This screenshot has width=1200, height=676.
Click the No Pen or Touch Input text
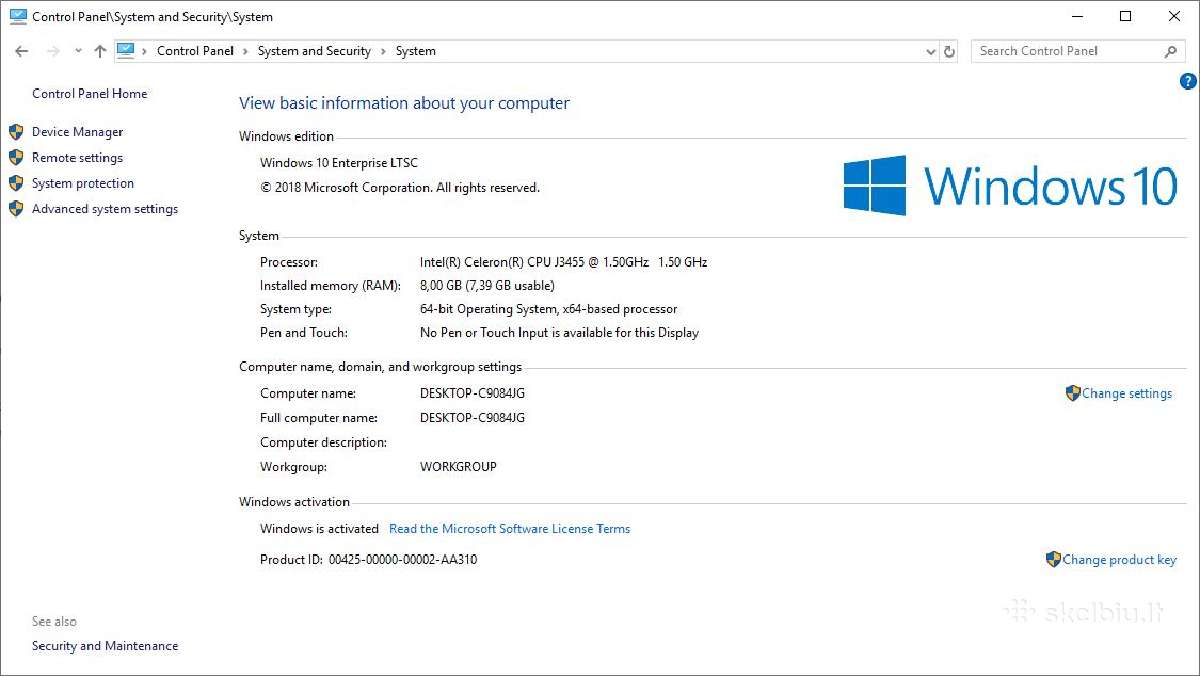tap(560, 333)
